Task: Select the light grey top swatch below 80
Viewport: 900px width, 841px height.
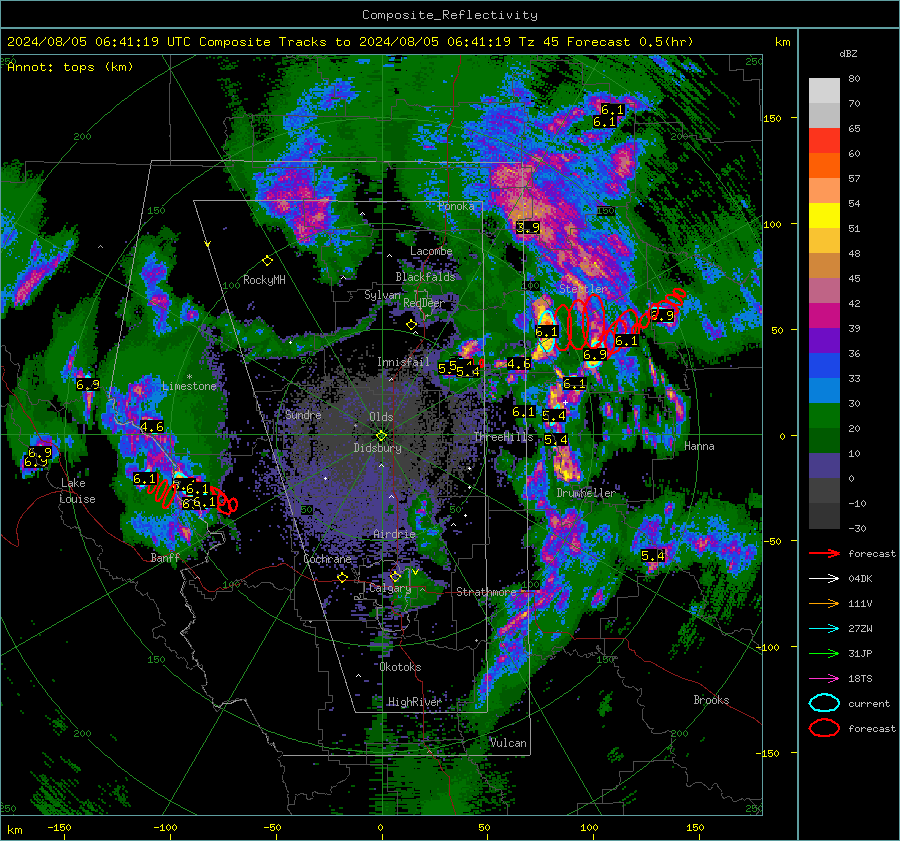Action: coord(824,91)
